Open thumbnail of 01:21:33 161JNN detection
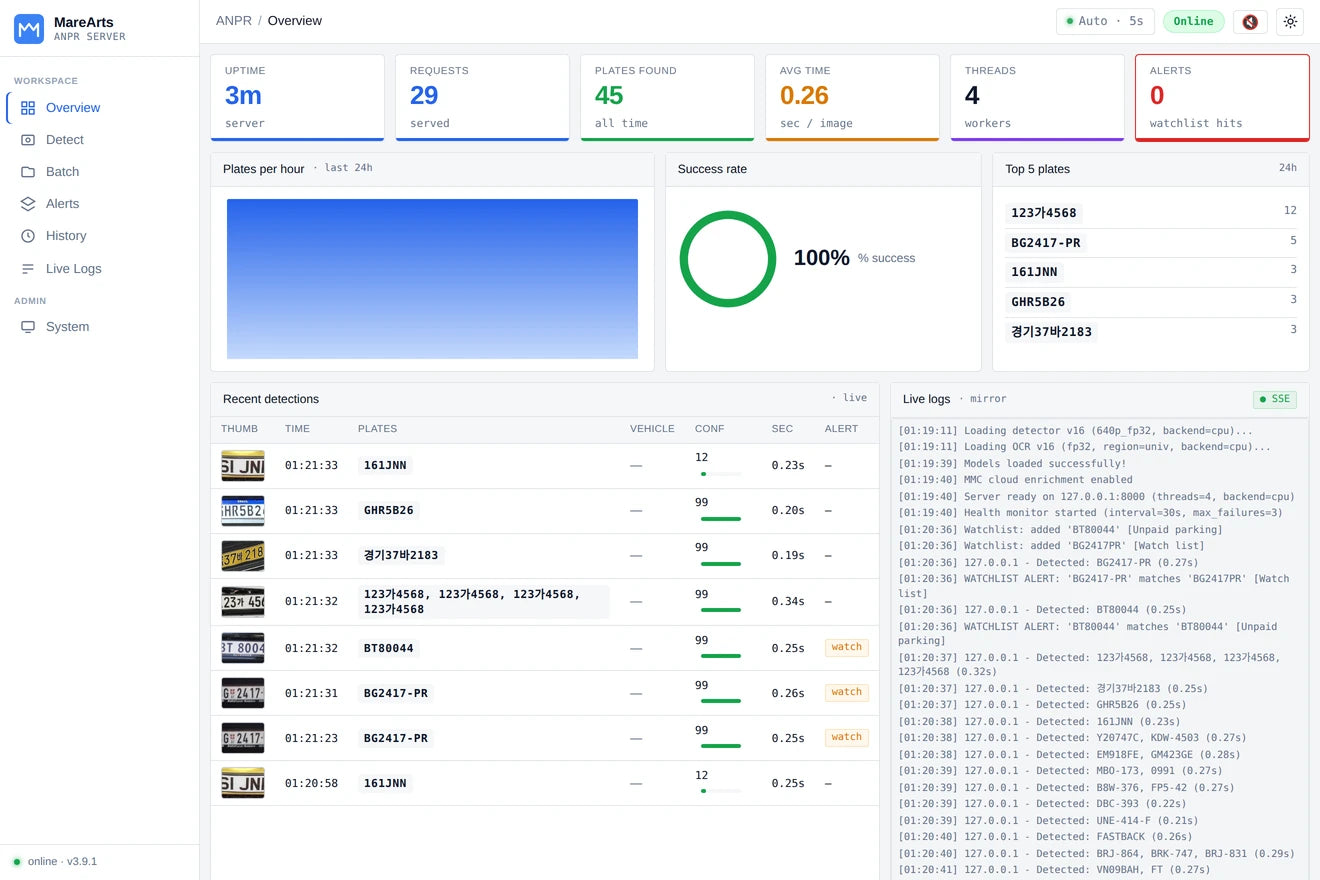Screen dimensions: 1320x880 (x=243, y=466)
